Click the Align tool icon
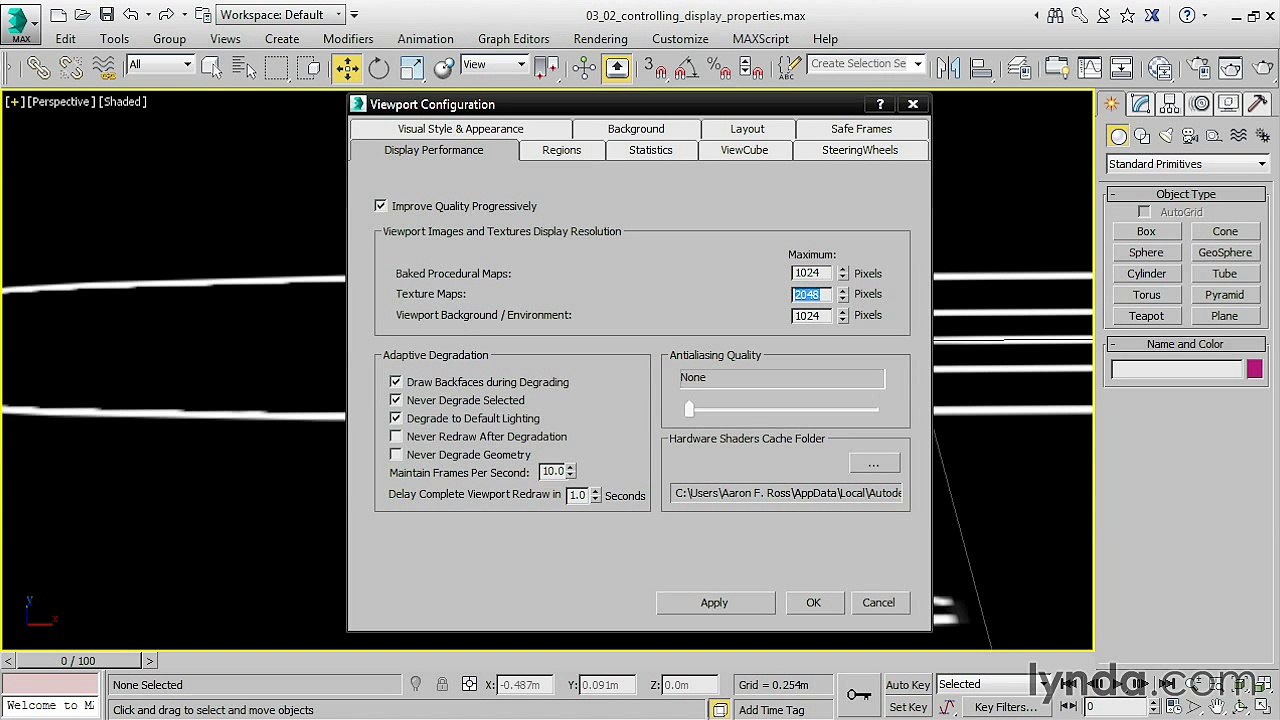The height and width of the screenshot is (720, 1280). (x=981, y=67)
